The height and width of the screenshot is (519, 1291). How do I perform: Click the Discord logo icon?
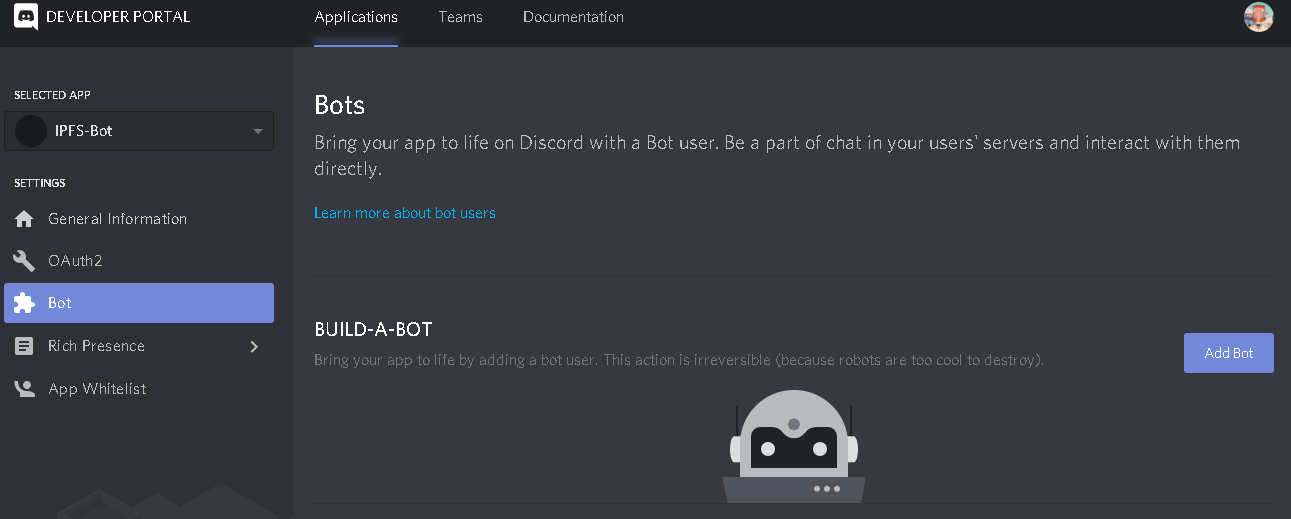coord(26,17)
